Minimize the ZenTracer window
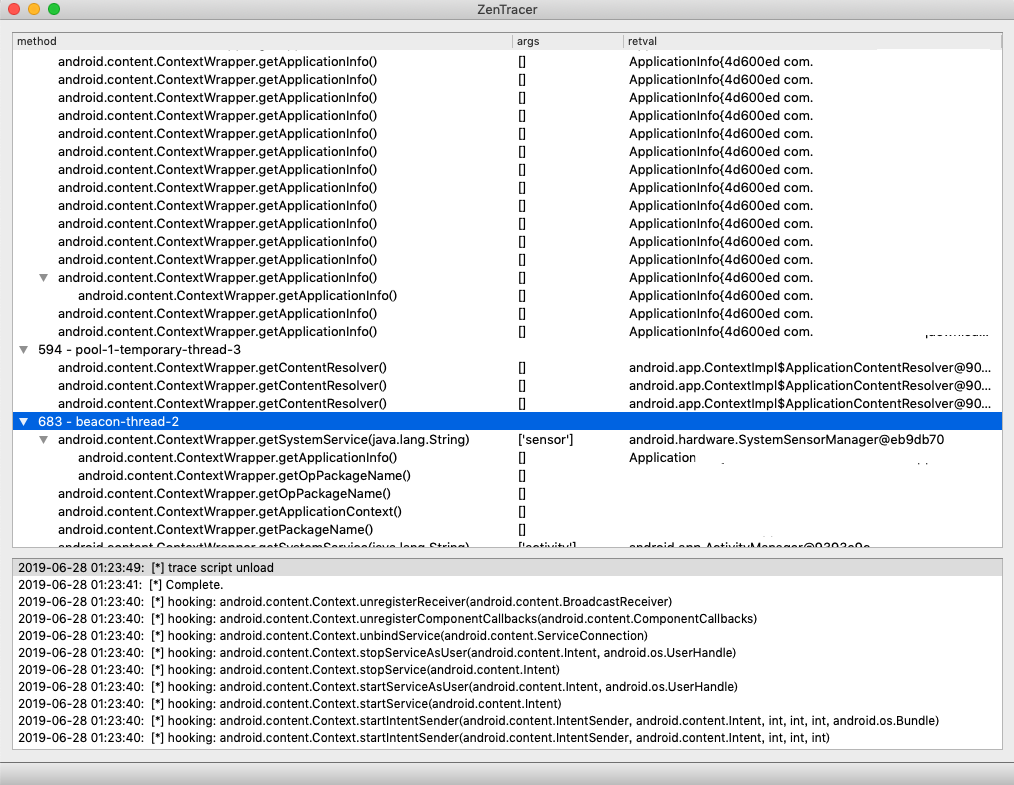Viewport: 1014px width, 785px height. click(x=34, y=9)
